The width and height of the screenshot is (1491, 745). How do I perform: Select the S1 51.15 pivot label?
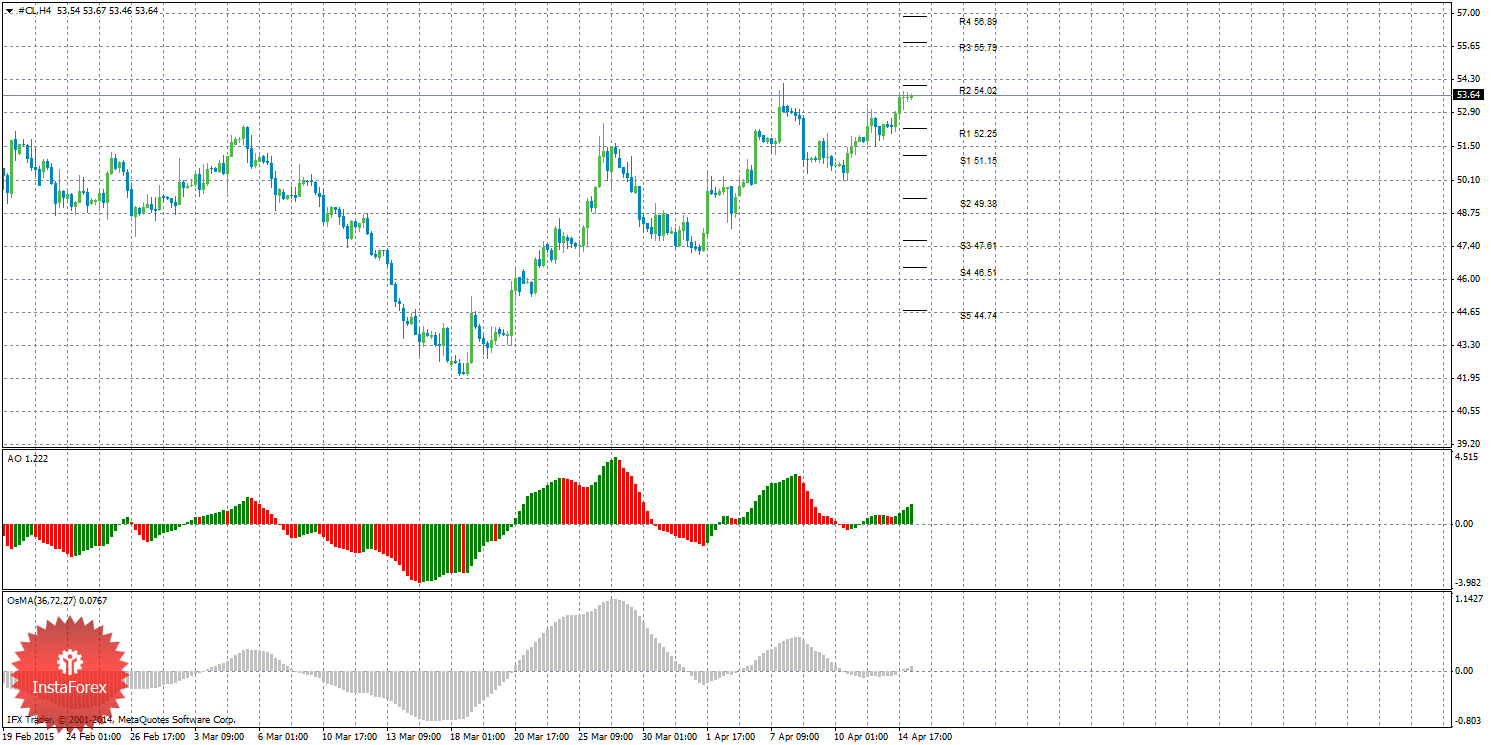point(978,160)
